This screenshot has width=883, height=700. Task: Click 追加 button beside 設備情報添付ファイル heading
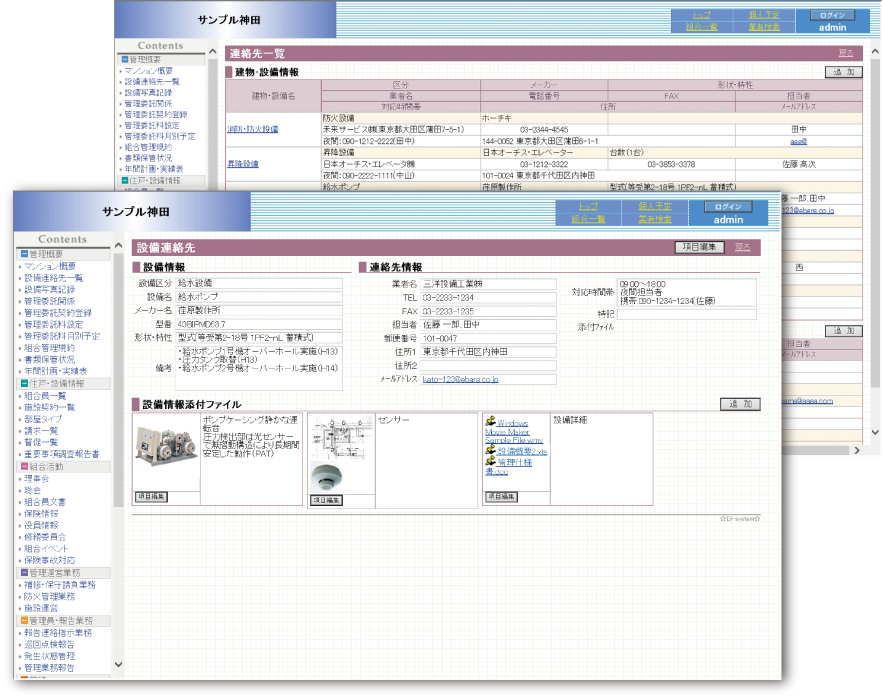(x=741, y=404)
